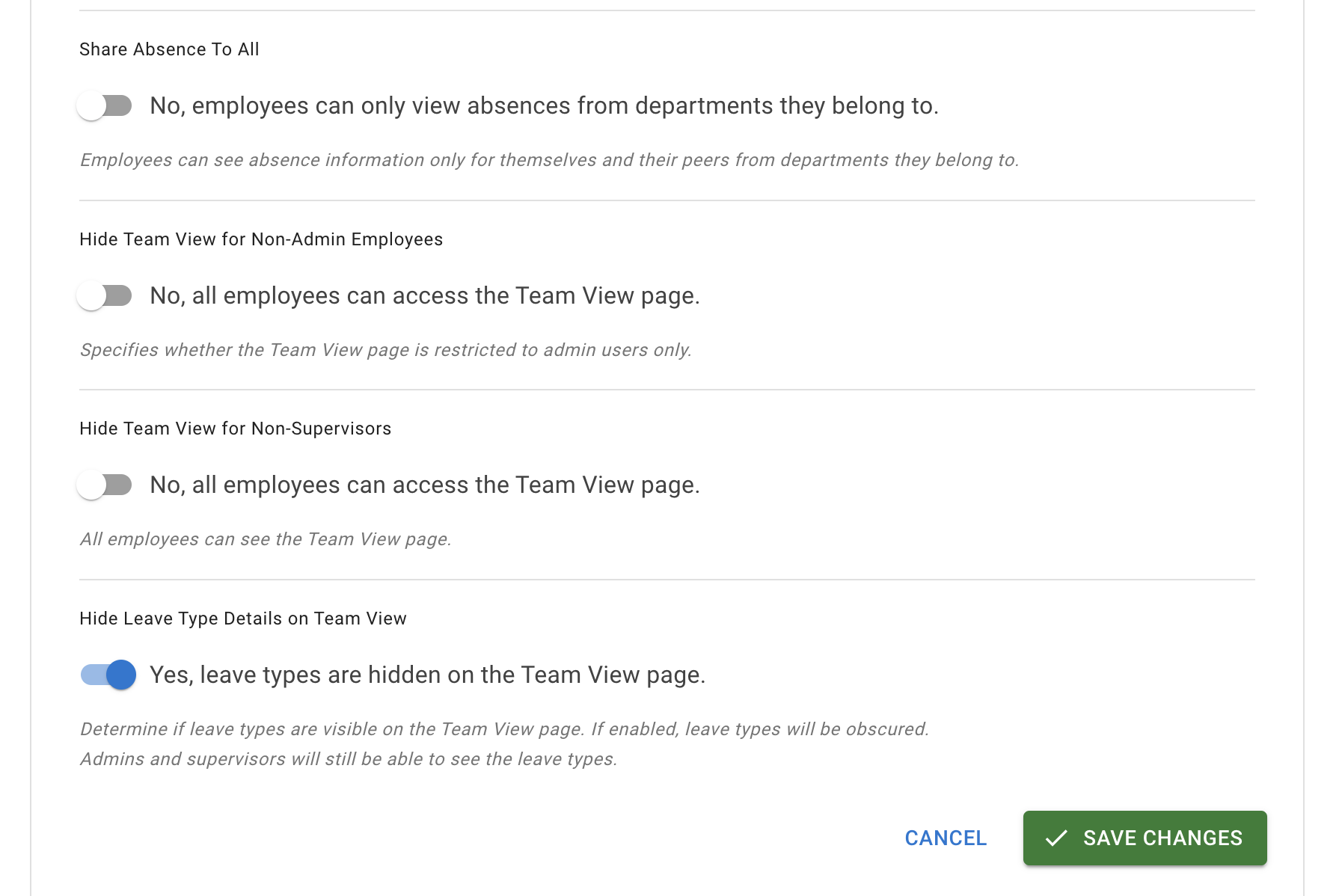Click Hide Leave Type Details on Team View label
This screenshot has width=1342, height=896.
pos(243,619)
